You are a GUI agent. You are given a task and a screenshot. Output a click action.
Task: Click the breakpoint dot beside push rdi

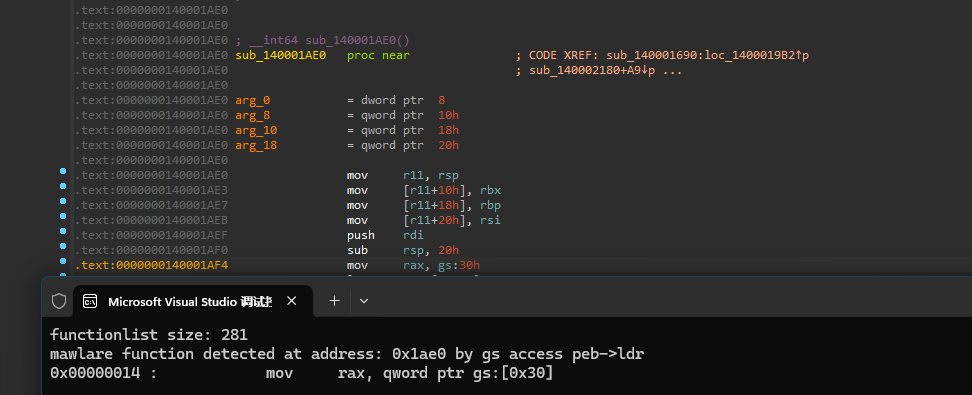coord(63,231)
